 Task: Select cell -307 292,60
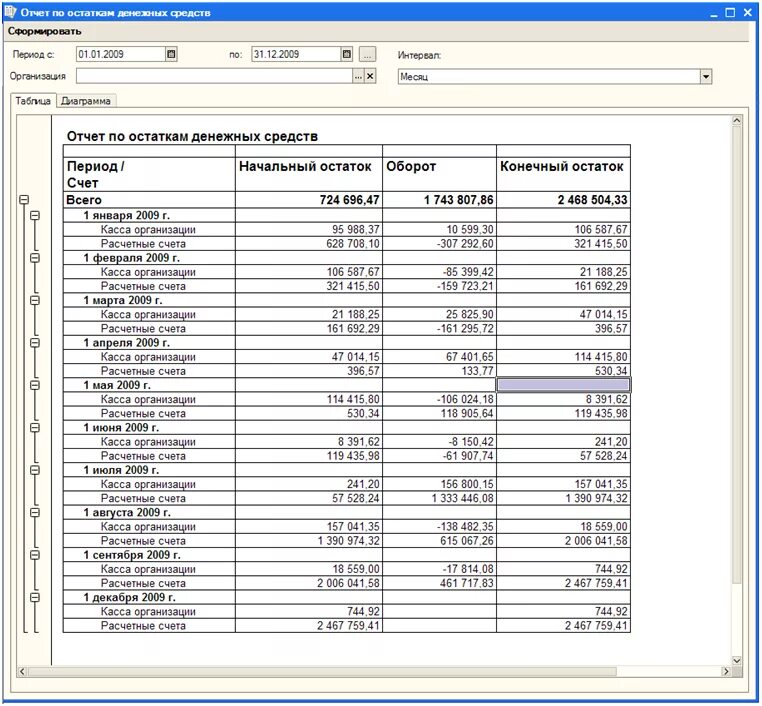[x=439, y=243]
